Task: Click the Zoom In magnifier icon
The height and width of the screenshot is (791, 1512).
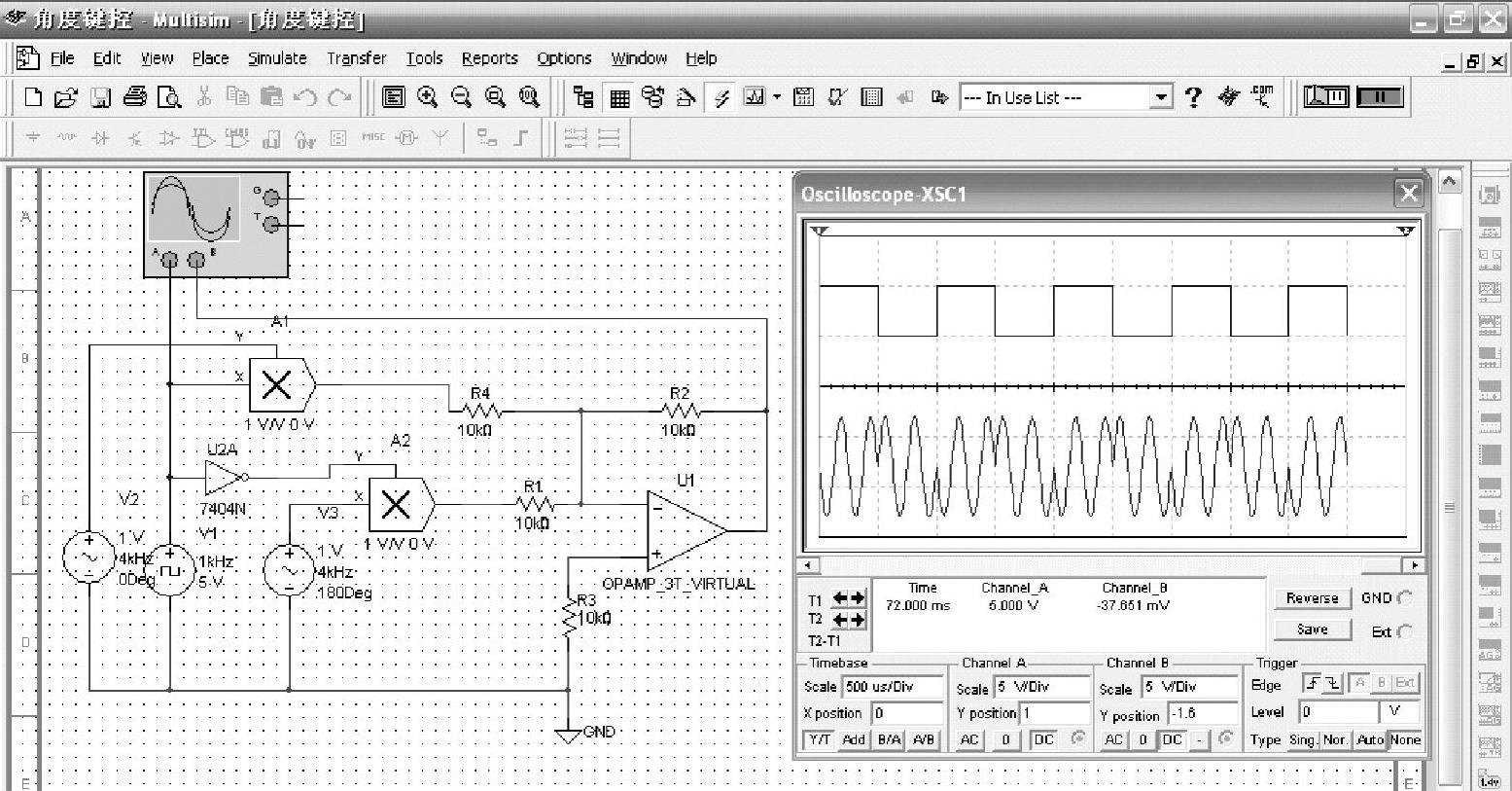Action: pyautogui.click(x=427, y=97)
